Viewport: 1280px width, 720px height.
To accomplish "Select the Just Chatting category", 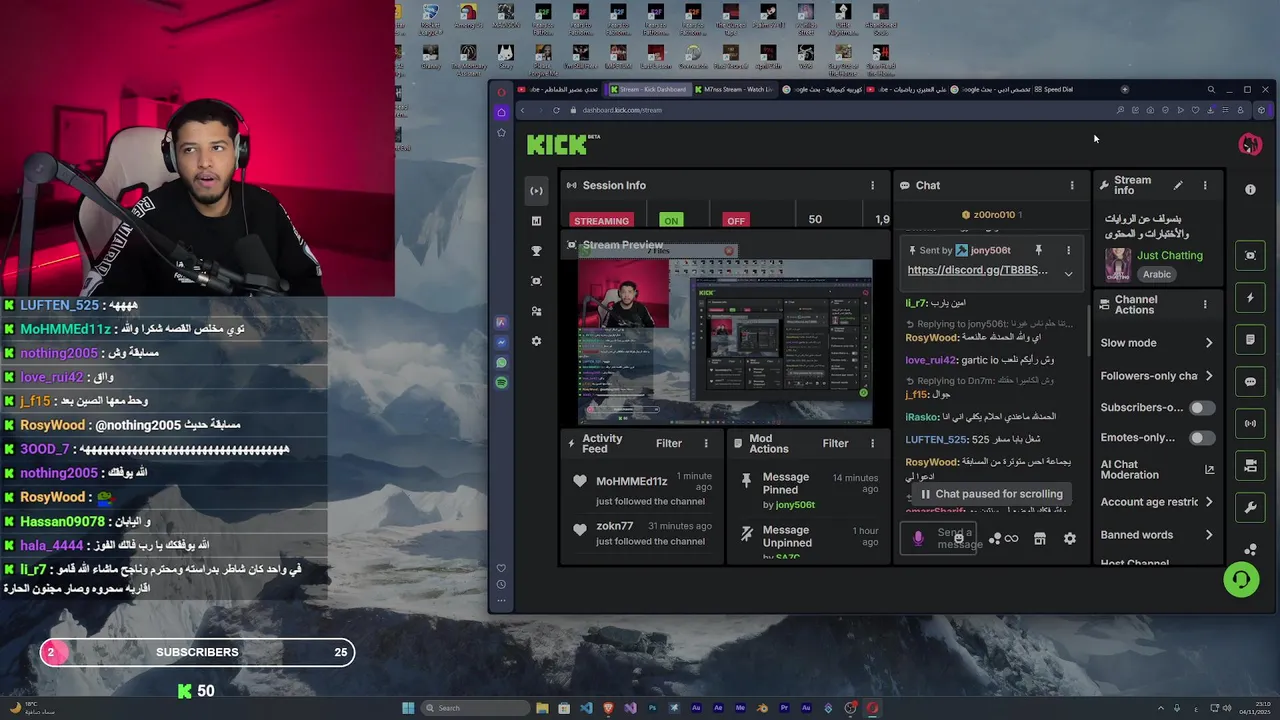I will [x=1170, y=255].
